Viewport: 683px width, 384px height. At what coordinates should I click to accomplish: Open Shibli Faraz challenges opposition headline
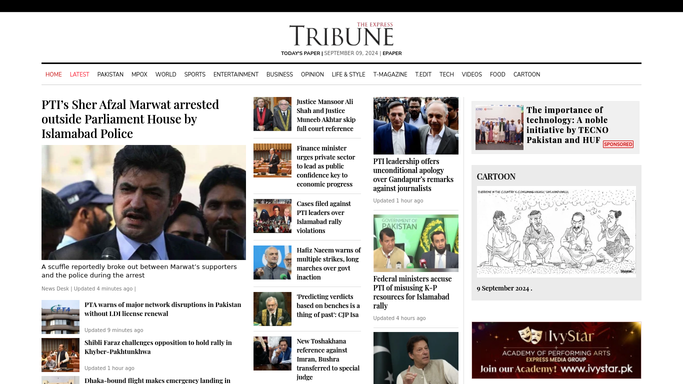[x=158, y=347]
